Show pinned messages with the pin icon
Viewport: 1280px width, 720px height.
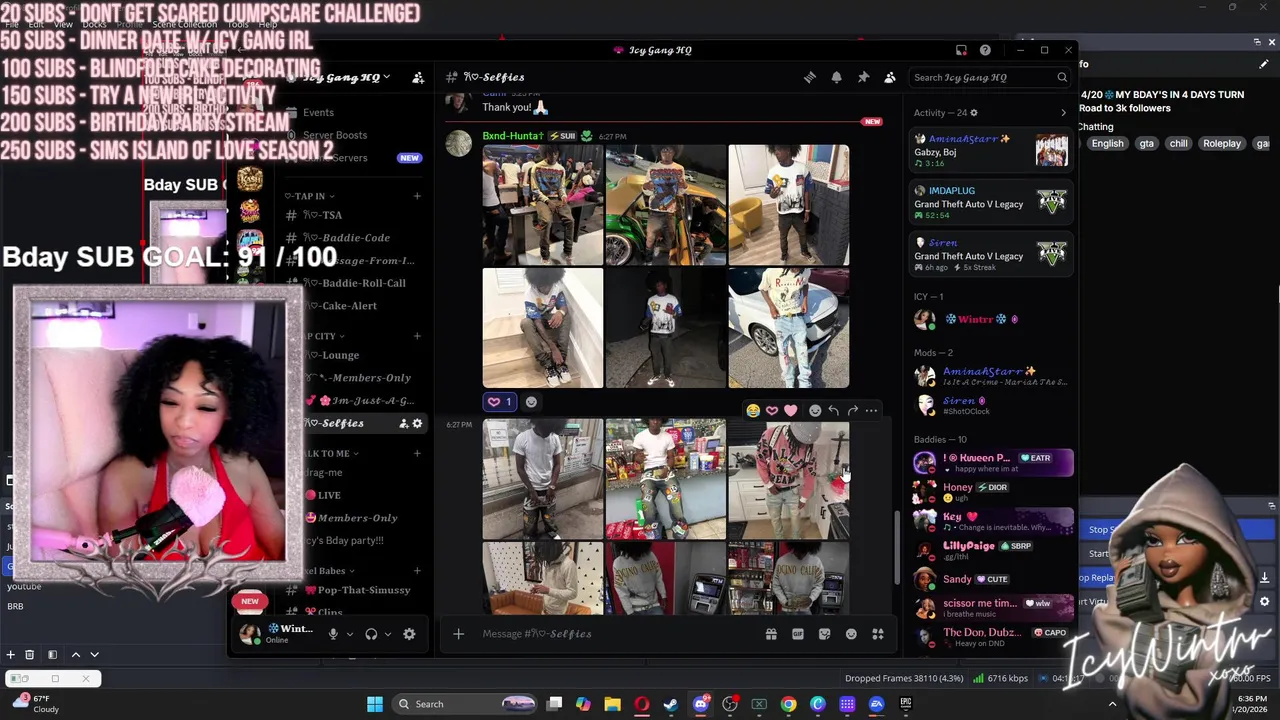[x=863, y=77]
